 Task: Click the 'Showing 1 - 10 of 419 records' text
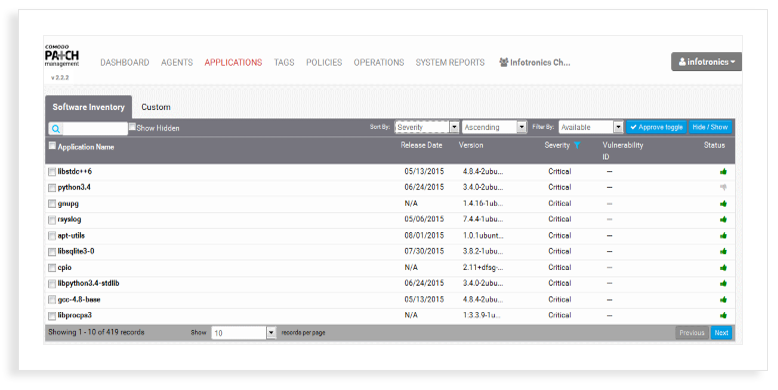point(96,332)
